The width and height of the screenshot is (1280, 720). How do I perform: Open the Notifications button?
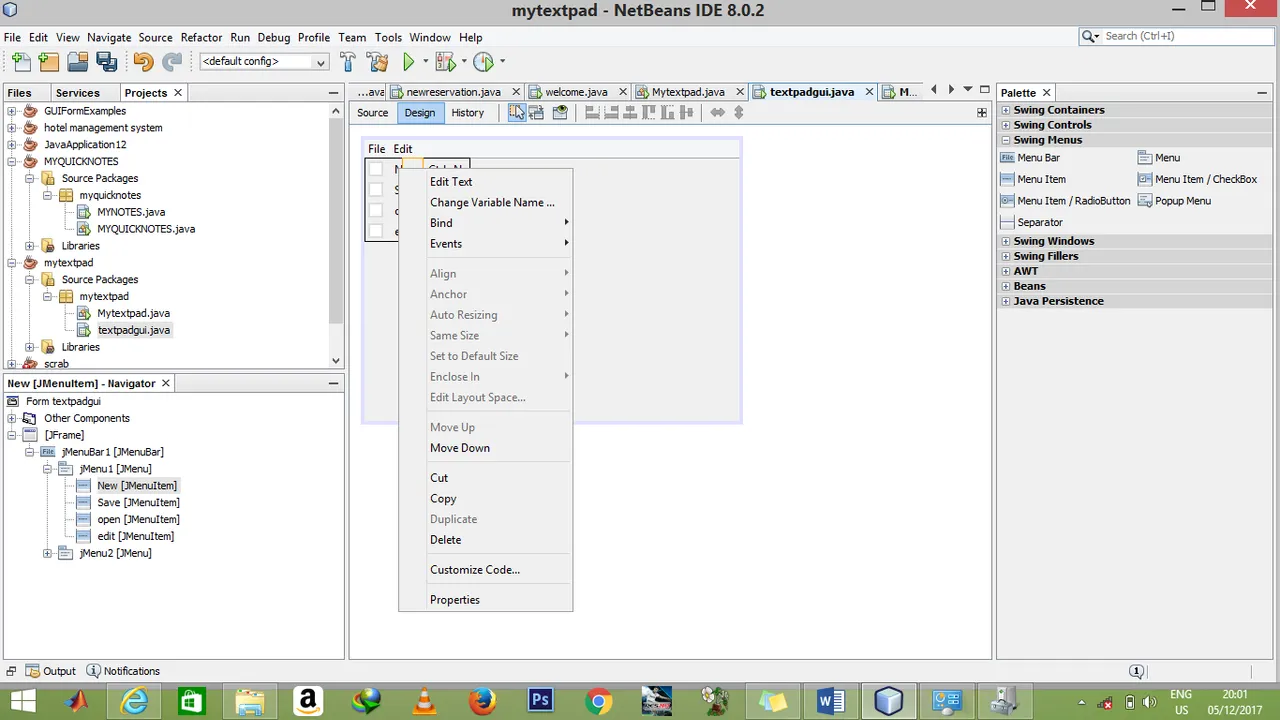click(x=123, y=671)
